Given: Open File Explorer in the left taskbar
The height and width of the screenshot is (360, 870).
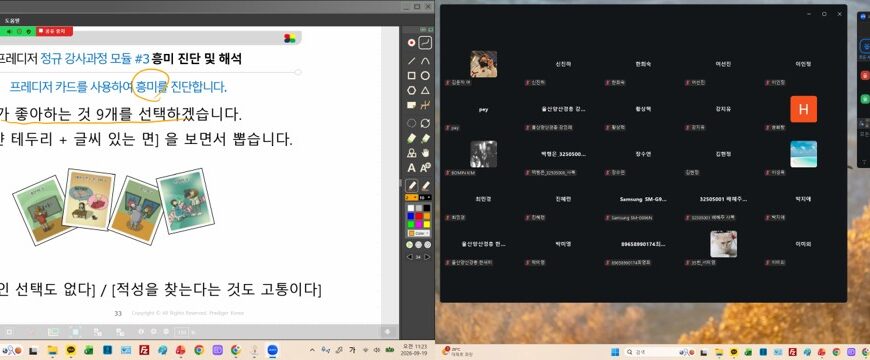Looking at the screenshot, I should pyautogui.click(x=52, y=350).
